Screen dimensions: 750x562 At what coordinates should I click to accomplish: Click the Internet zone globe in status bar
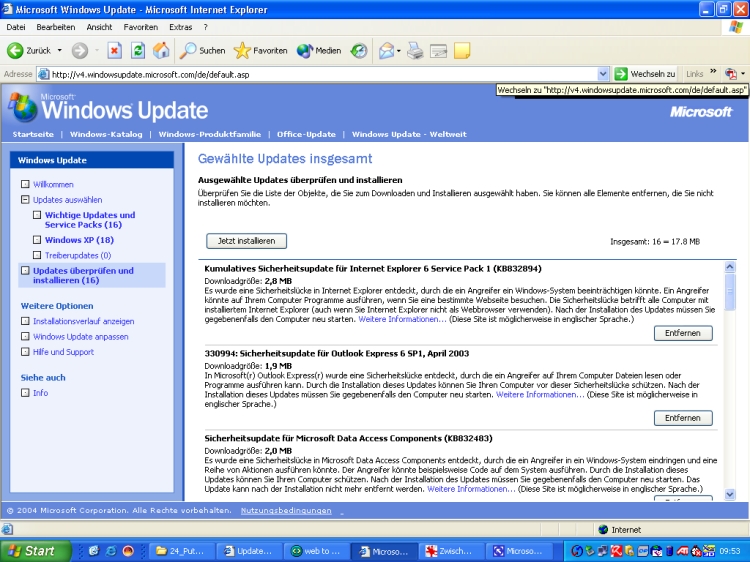point(603,529)
